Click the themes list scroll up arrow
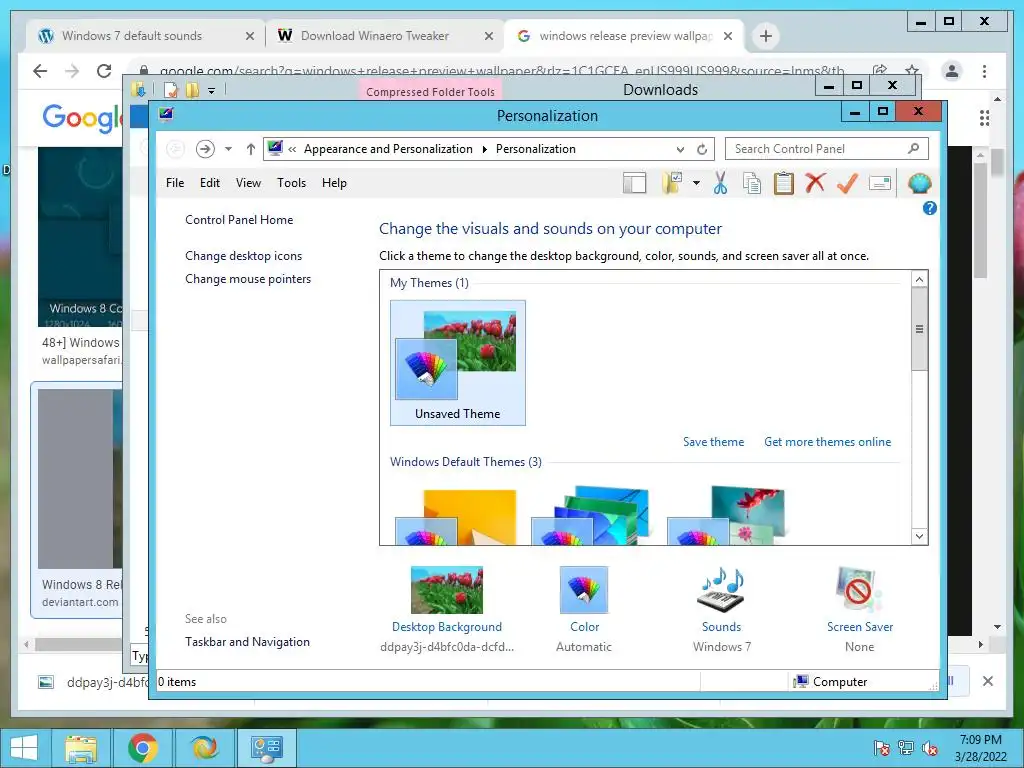This screenshot has height=768, width=1024. [x=920, y=280]
